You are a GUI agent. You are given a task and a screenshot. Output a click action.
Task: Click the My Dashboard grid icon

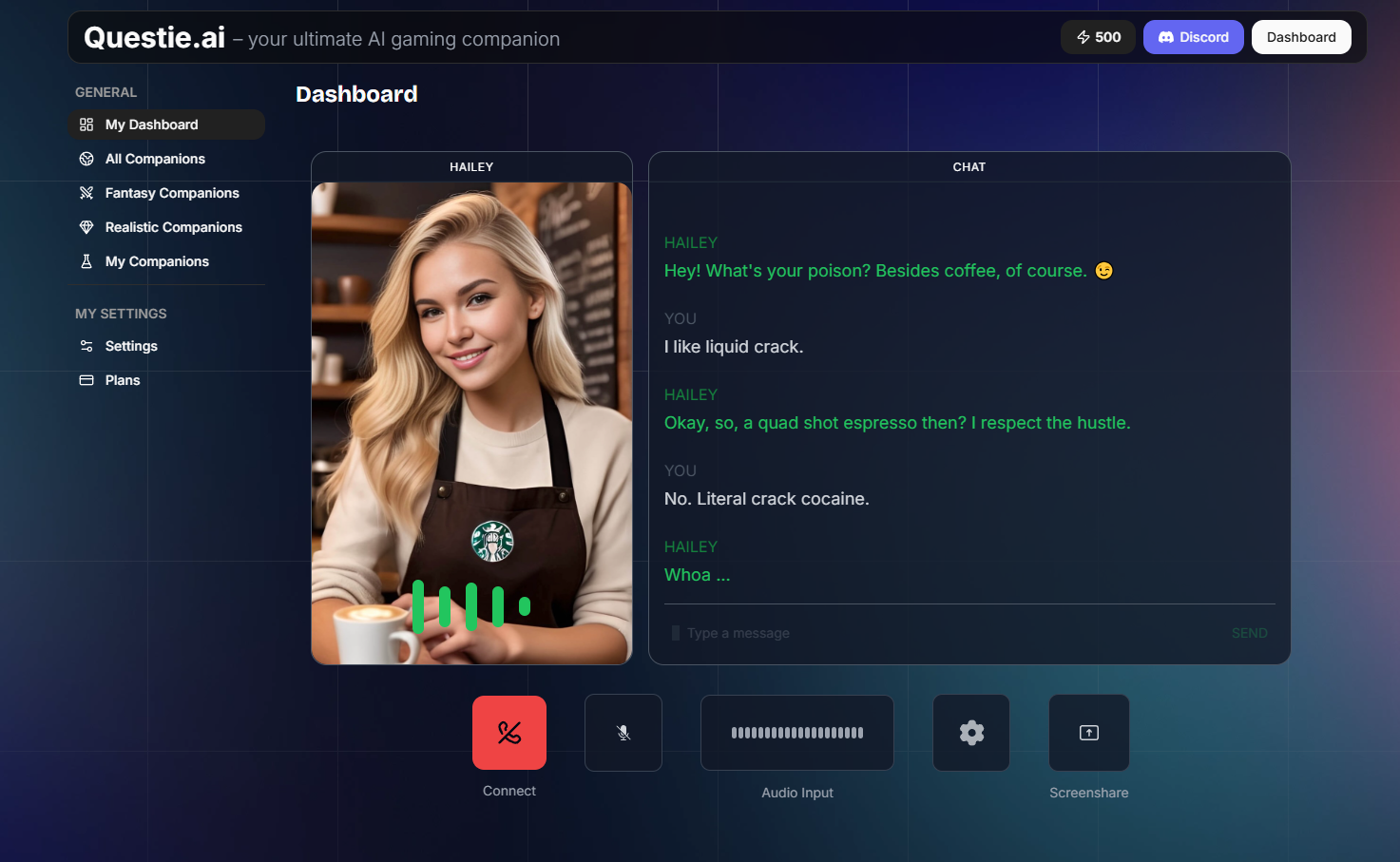pos(86,125)
